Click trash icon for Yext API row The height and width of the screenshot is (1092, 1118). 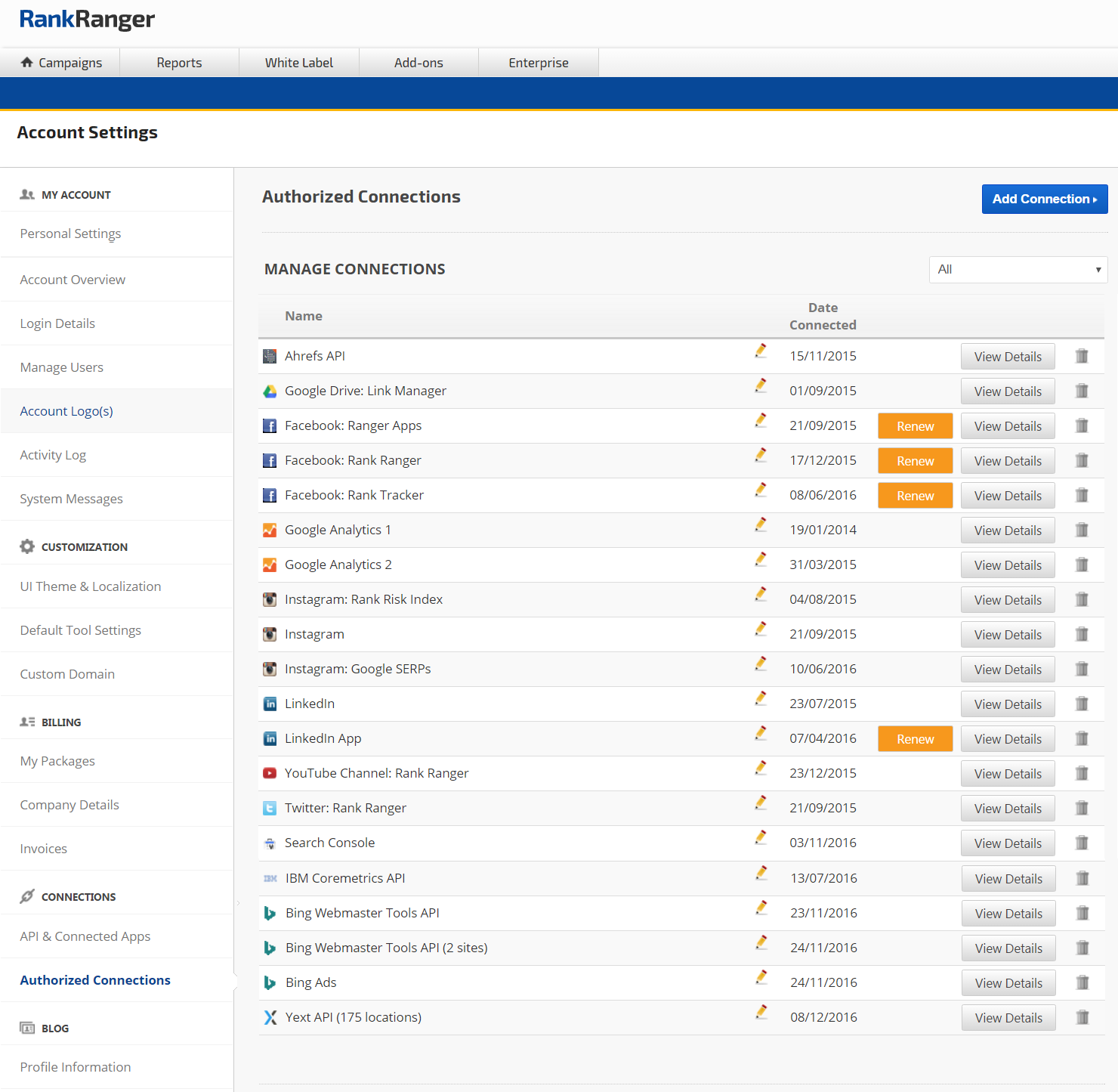click(1082, 1017)
